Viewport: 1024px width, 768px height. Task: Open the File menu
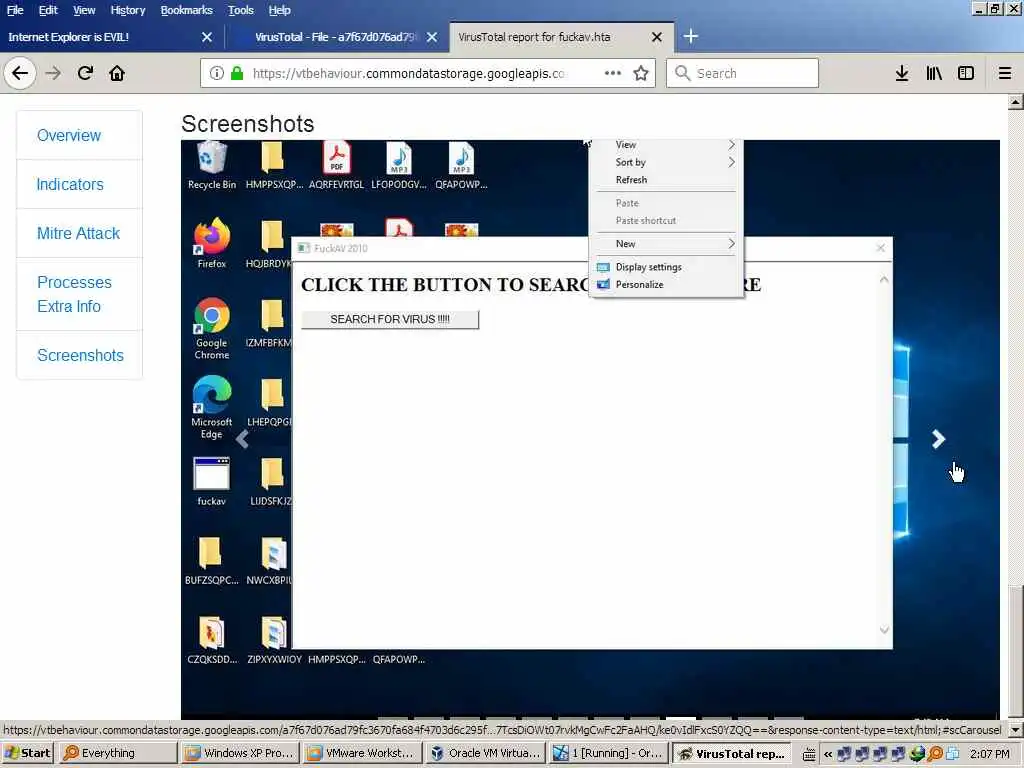pyautogui.click(x=15, y=10)
